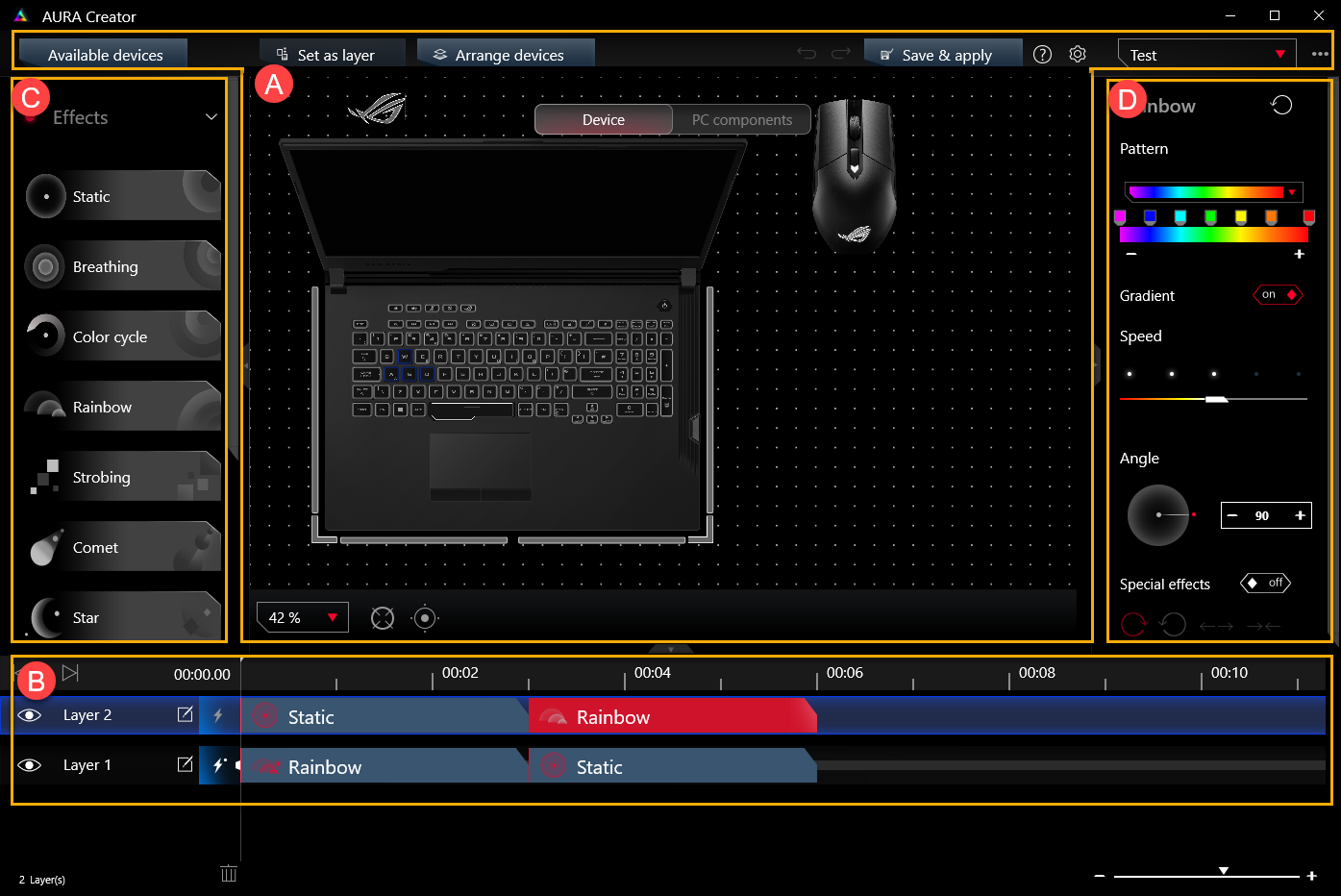Click the lightning icon on Layer 1

[219, 765]
